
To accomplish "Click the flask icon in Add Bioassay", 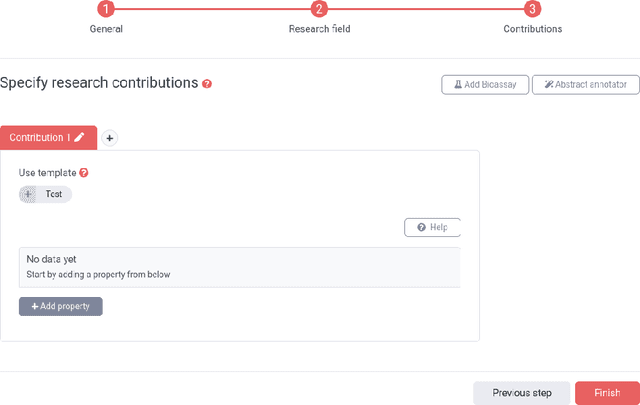I will tap(459, 85).
